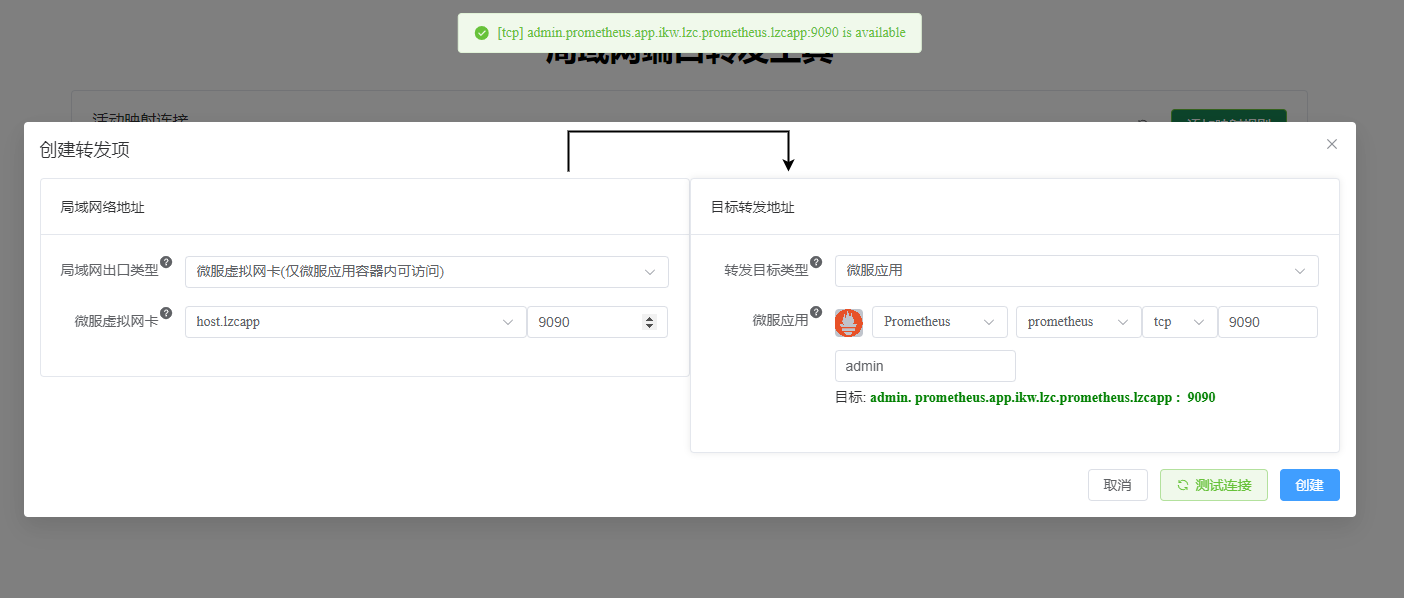Click help icon beside 局域网出口类型

(x=166, y=262)
